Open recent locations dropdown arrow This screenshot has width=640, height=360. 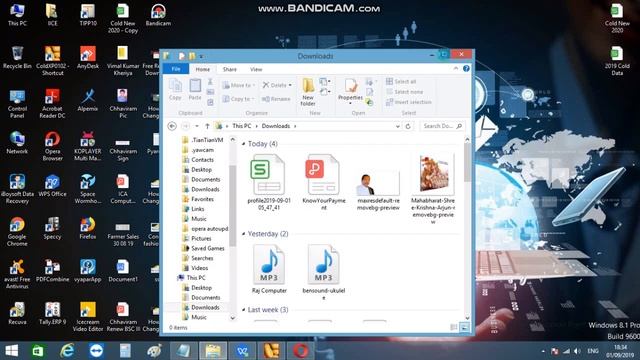tap(197, 126)
